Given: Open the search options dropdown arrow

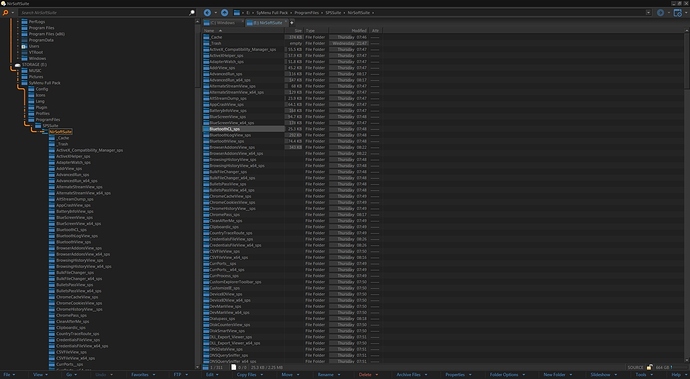Looking at the screenshot, I should coord(12,13).
